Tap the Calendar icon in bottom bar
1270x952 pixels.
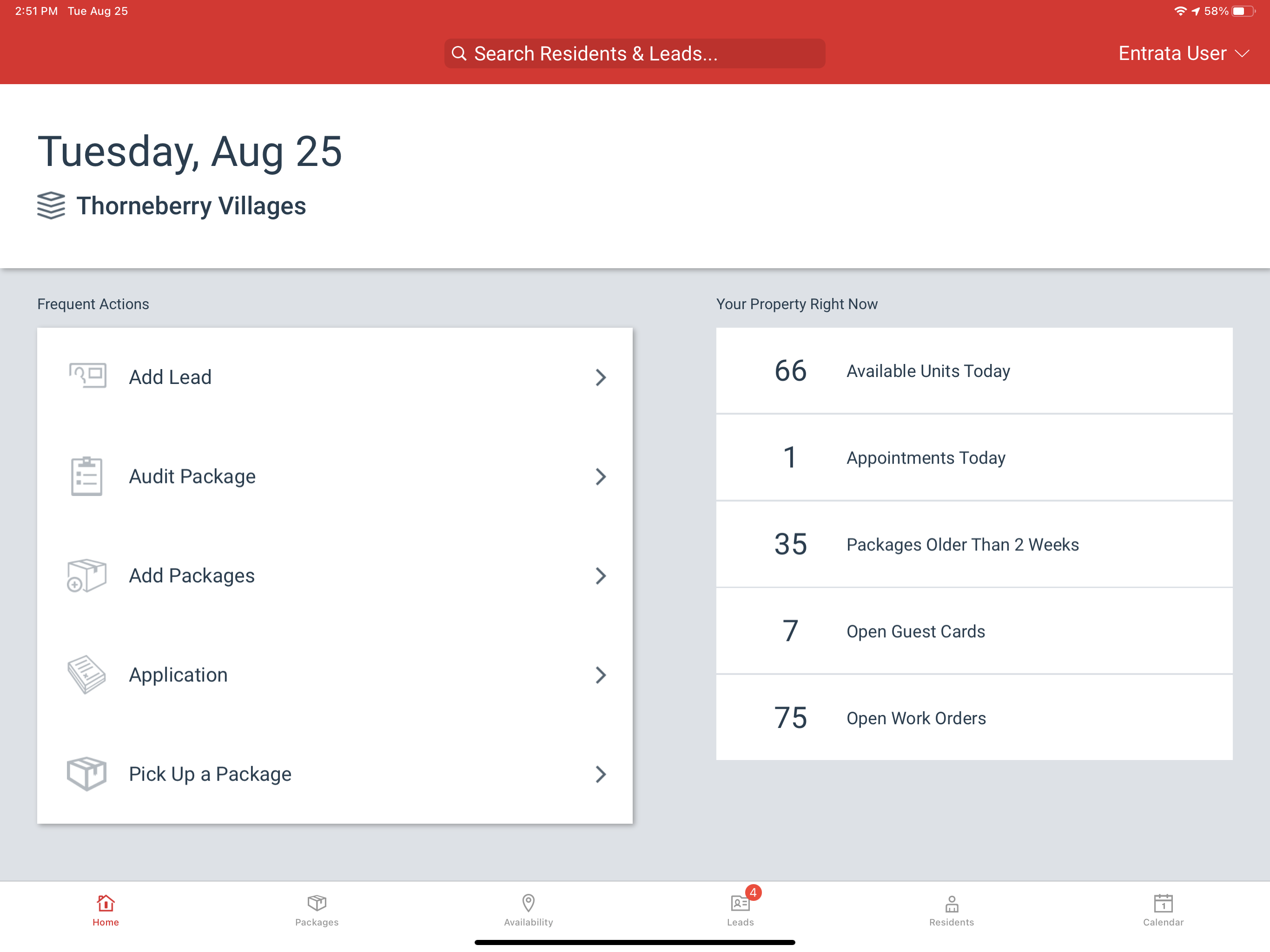1163,903
